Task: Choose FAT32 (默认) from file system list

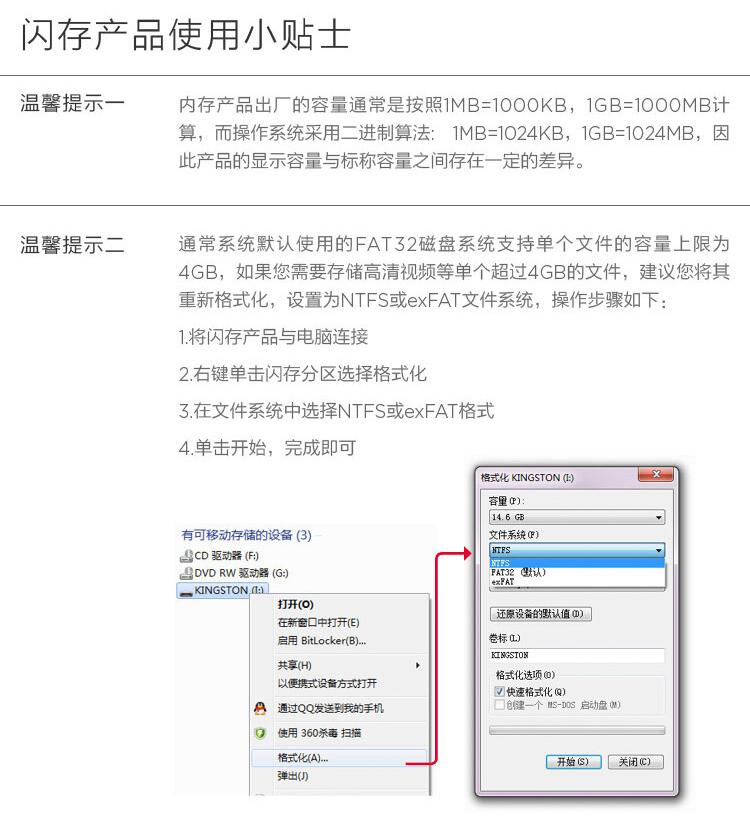Action: pyautogui.click(x=577, y=572)
